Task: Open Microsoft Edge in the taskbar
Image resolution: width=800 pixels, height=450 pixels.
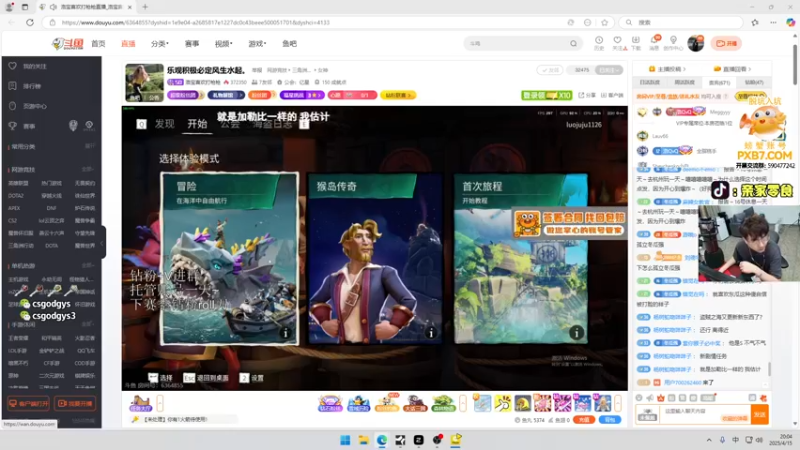Action: click(x=382, y=440)
